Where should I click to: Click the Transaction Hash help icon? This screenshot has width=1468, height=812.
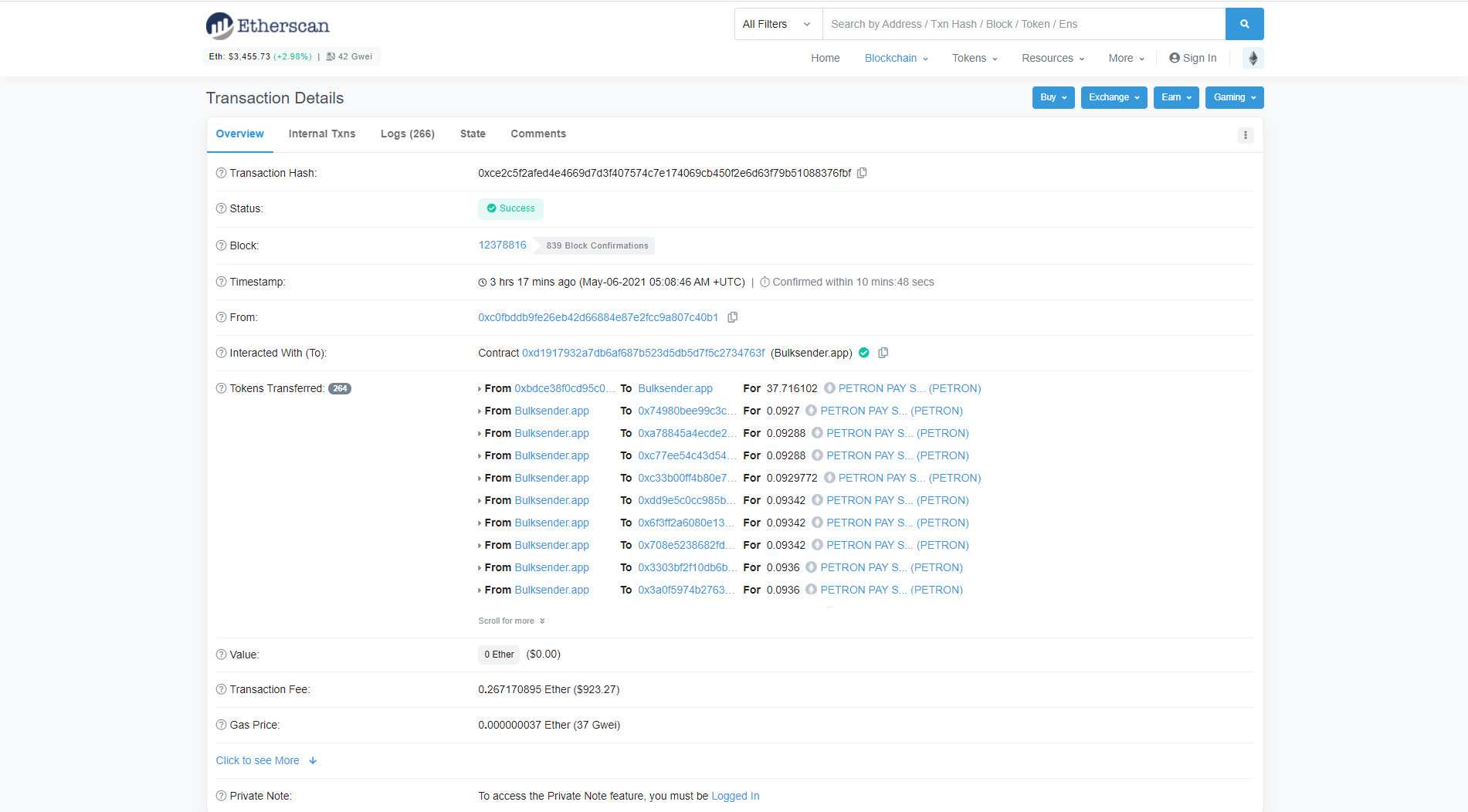point(221,173)
